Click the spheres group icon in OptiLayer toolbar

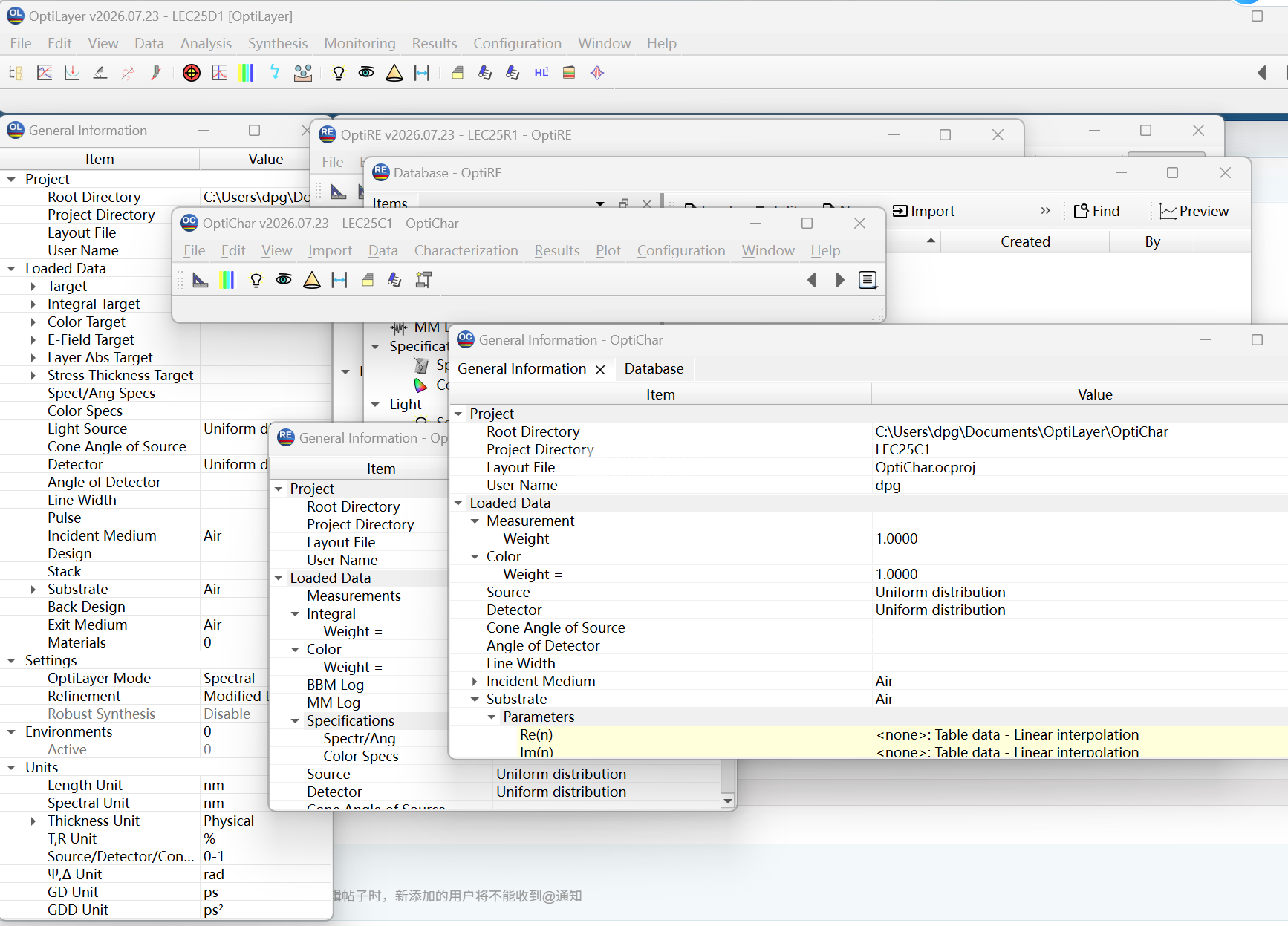click(x=303, y=73)
